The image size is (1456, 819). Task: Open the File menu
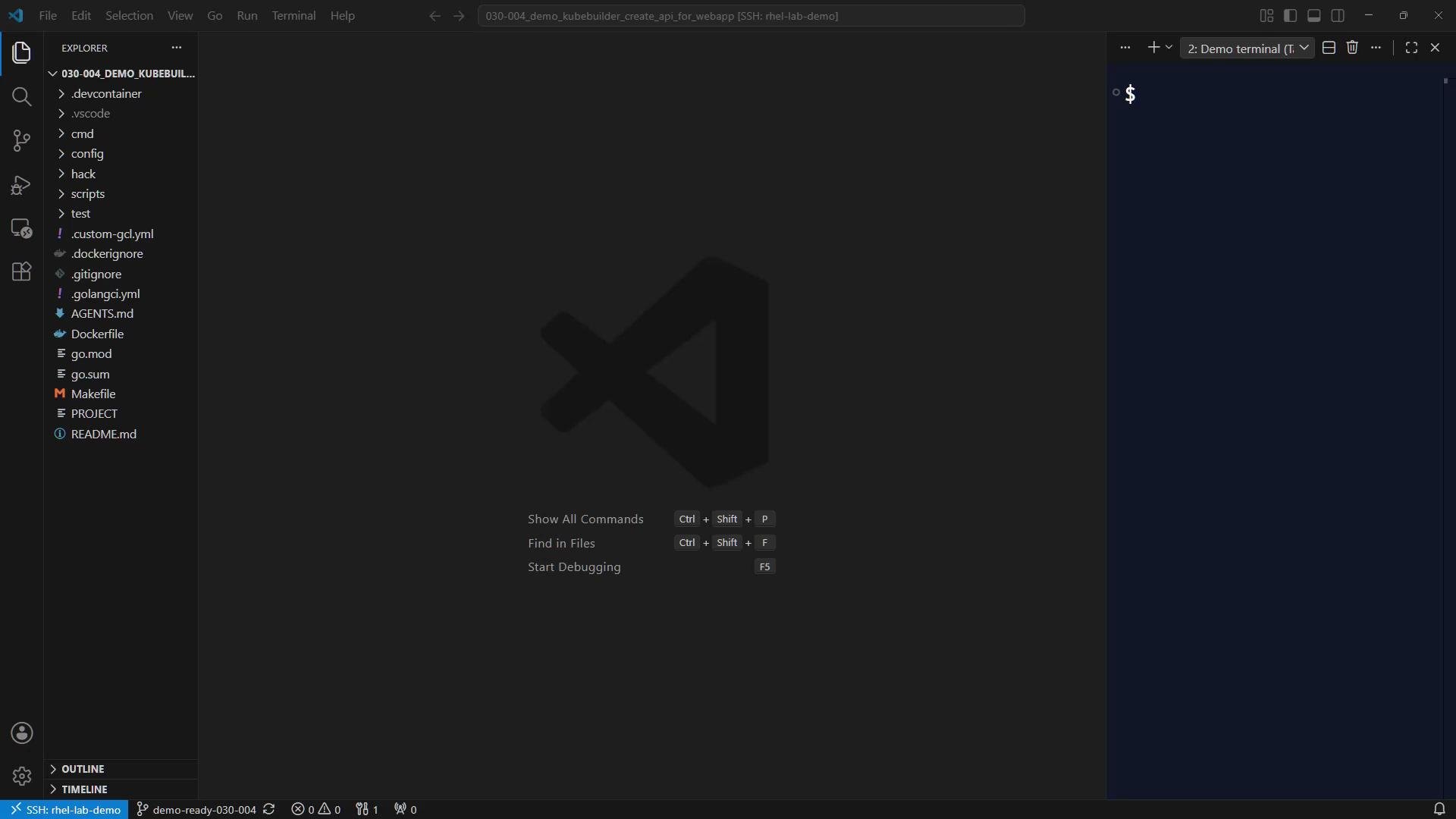[x=48, y=15]
